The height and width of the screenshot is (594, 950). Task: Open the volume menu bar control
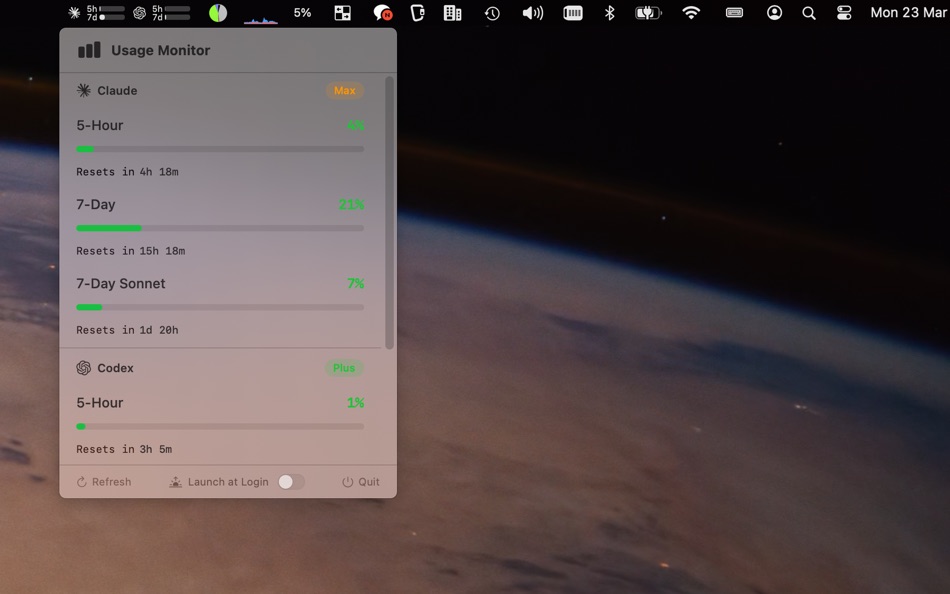pos(531,13)
